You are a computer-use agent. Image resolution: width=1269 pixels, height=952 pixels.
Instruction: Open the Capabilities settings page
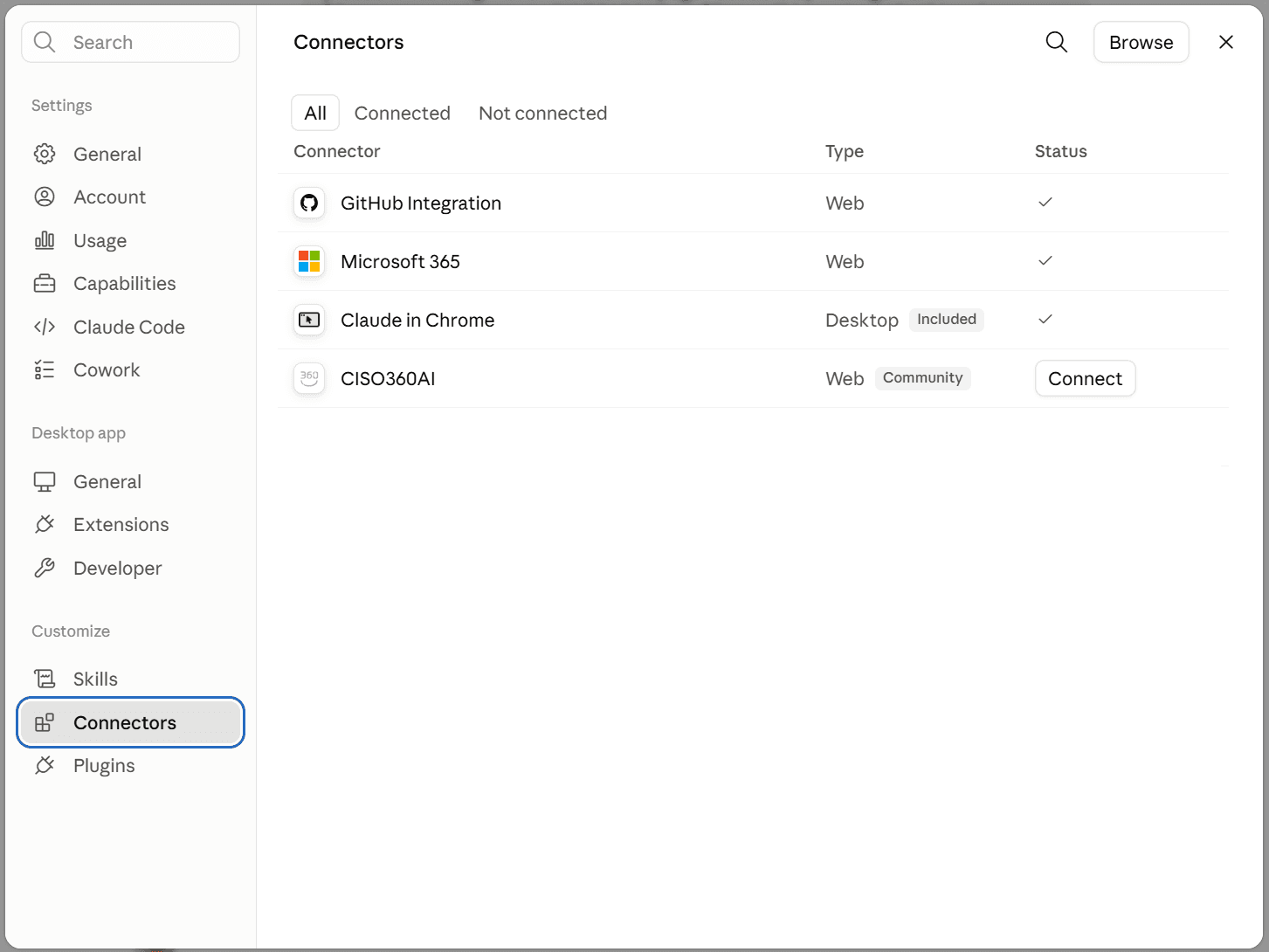pyautogui.click(x=130, y=283)
